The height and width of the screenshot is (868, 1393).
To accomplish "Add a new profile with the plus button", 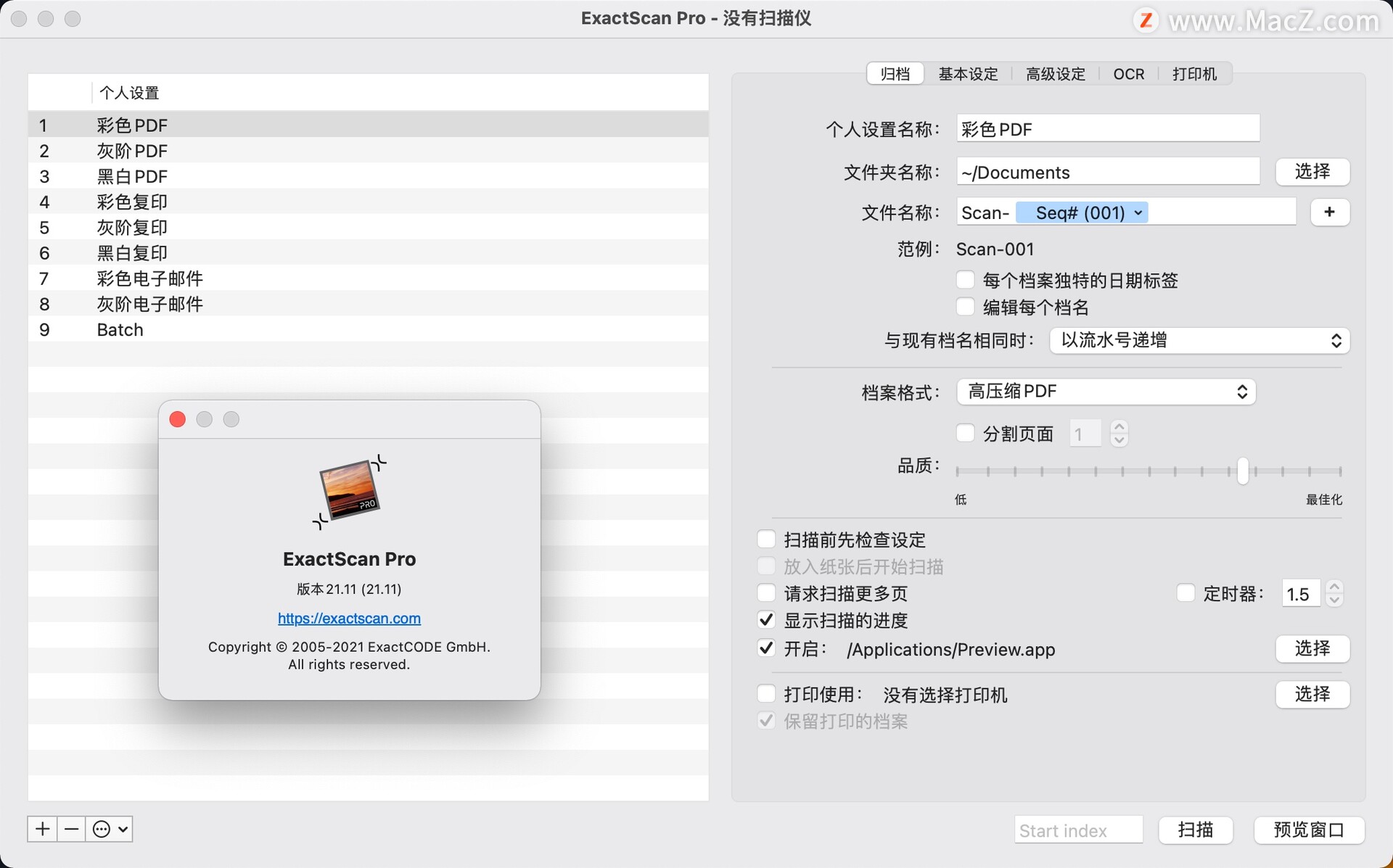I will coord(43,829).
